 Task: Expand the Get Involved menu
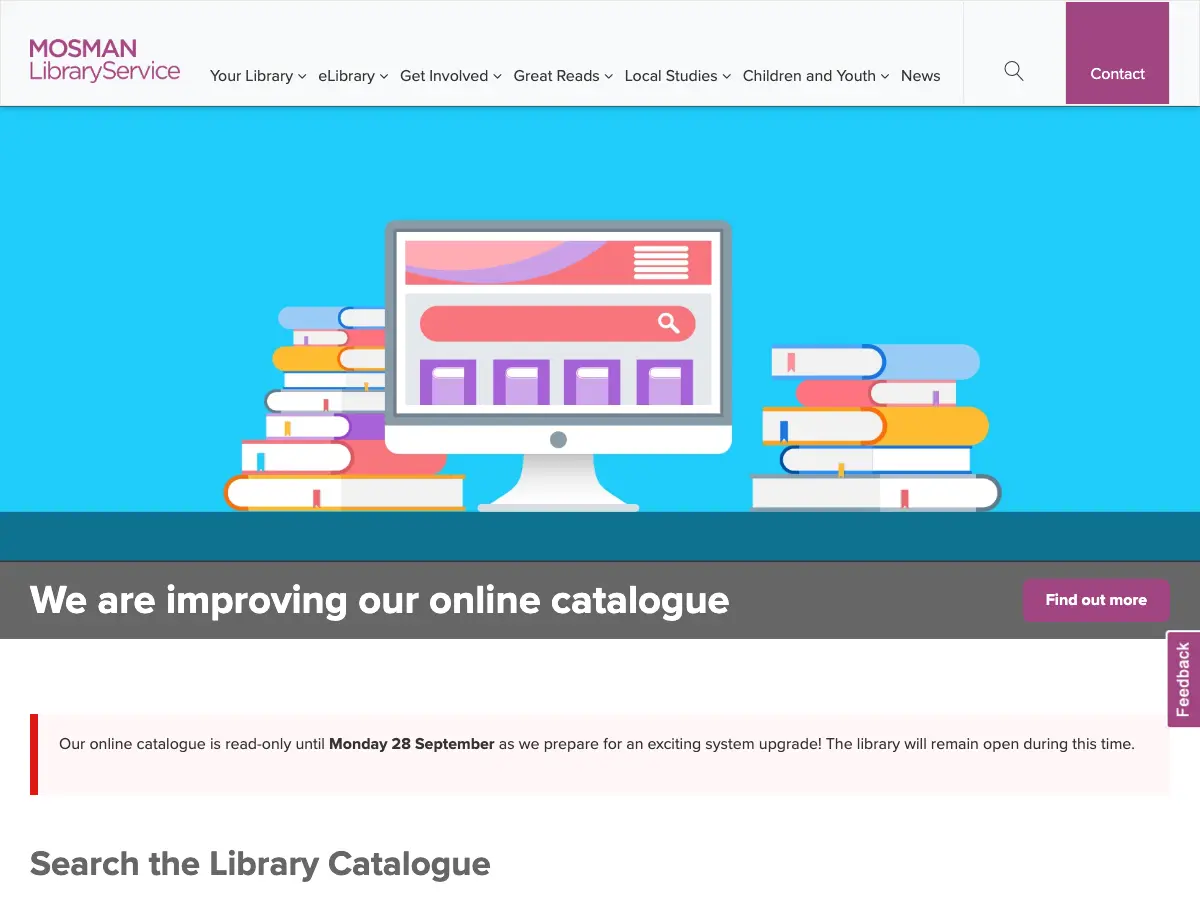[451, 76]
